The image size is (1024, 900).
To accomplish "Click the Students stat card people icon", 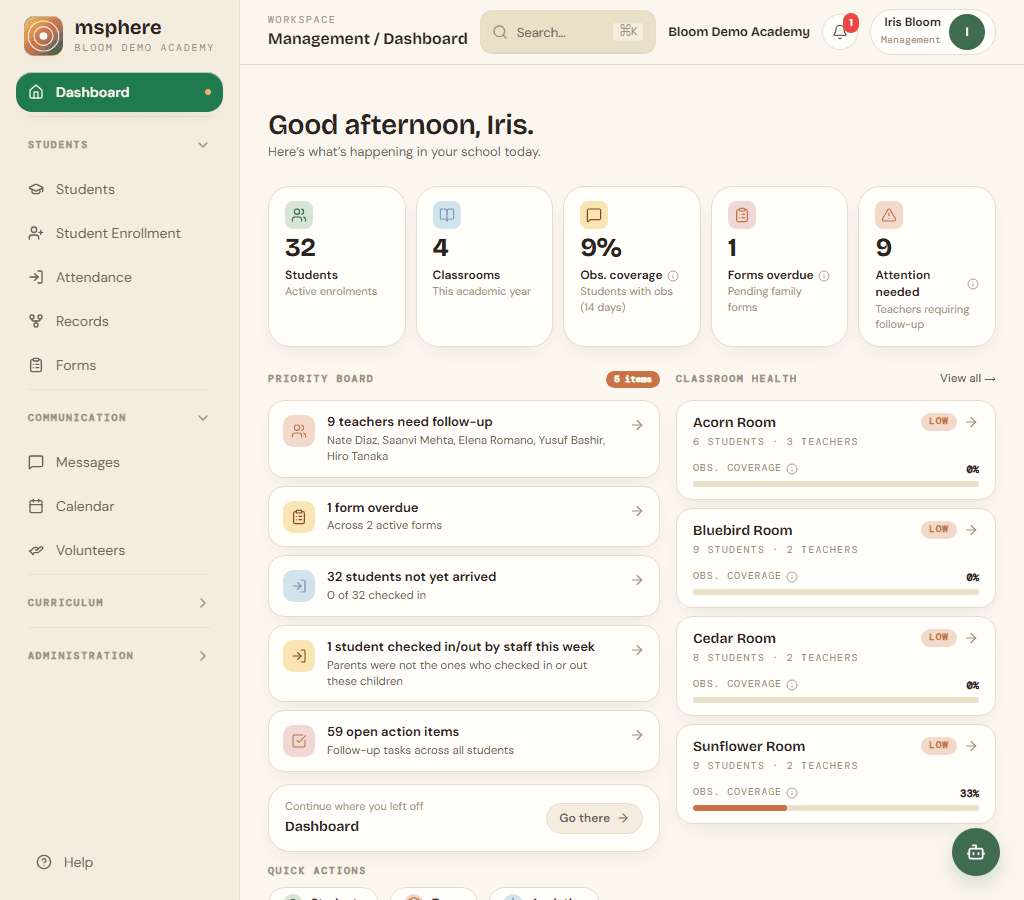I will click(x=299, y=215).
